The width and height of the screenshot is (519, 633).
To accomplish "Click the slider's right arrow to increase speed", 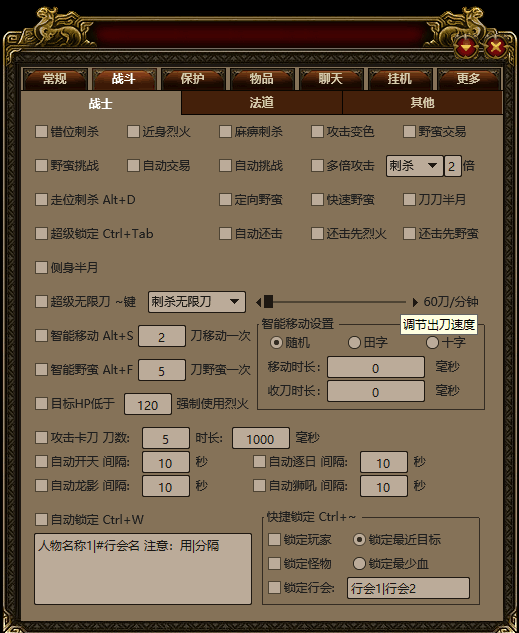I will coord(415,302).
